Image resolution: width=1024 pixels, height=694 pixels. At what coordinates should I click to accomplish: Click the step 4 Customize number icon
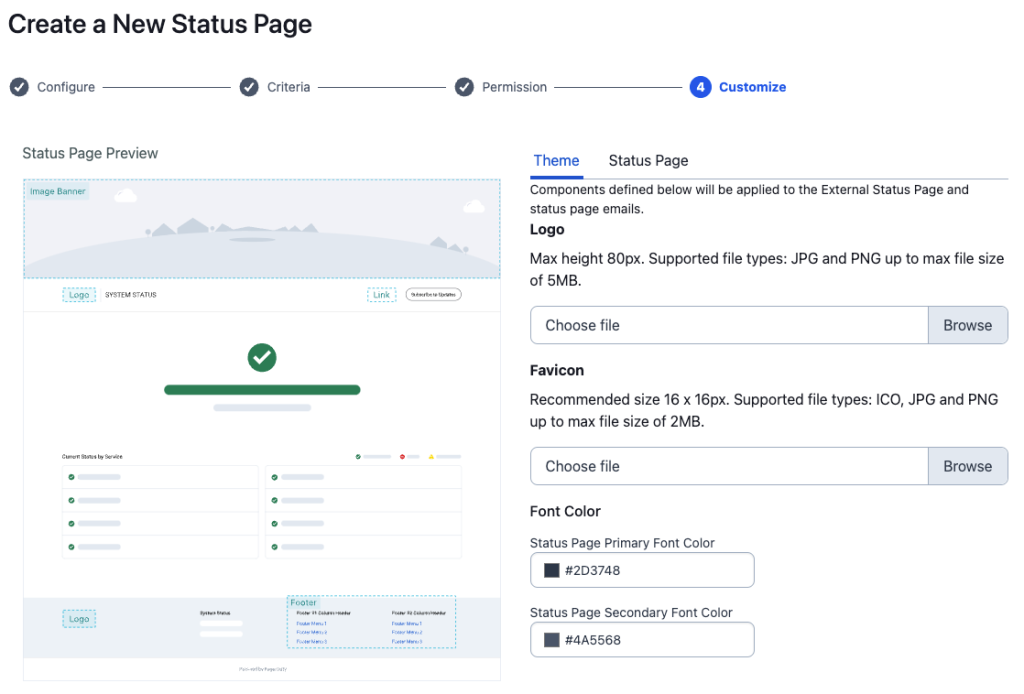click(700, 87)
